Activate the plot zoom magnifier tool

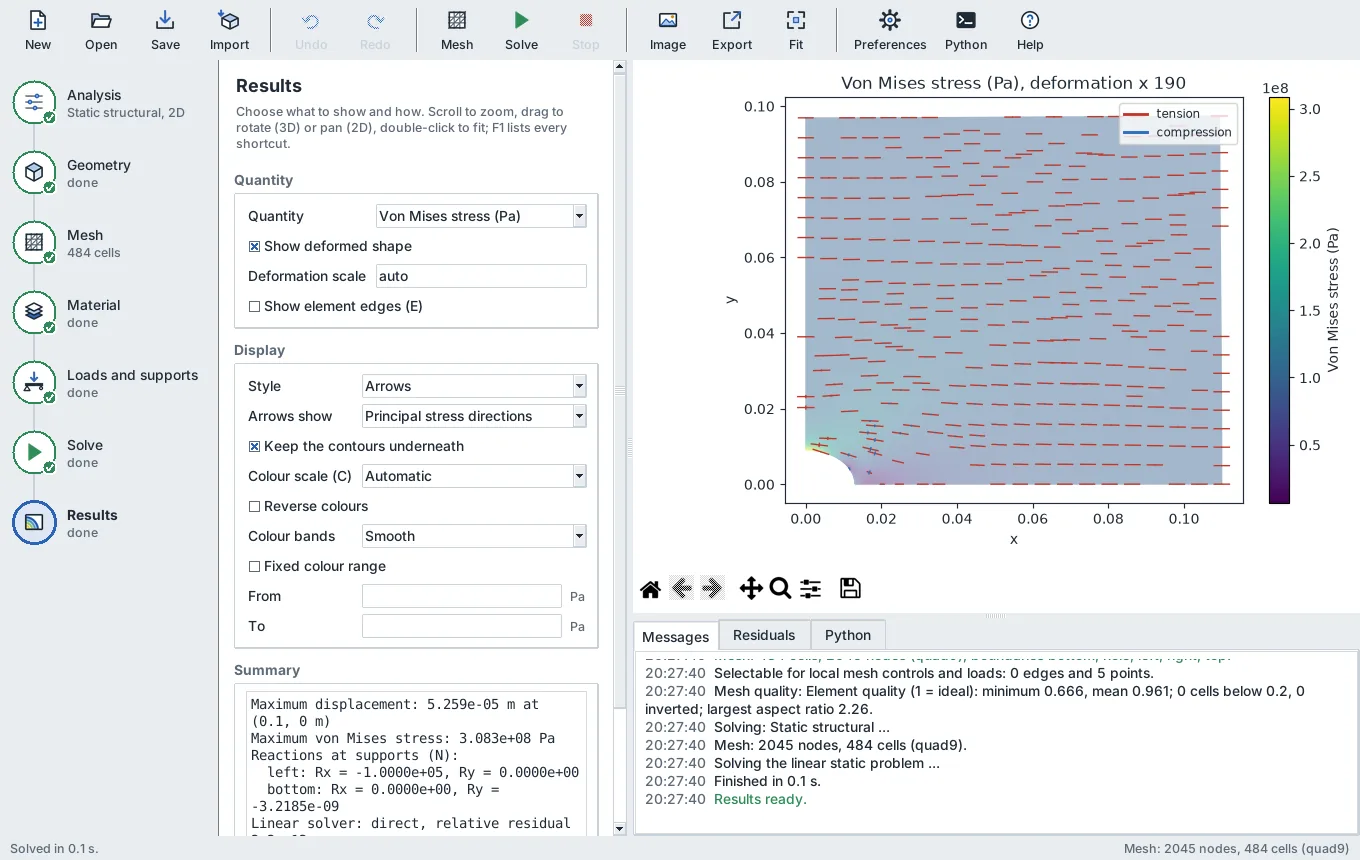coord(781,589)
